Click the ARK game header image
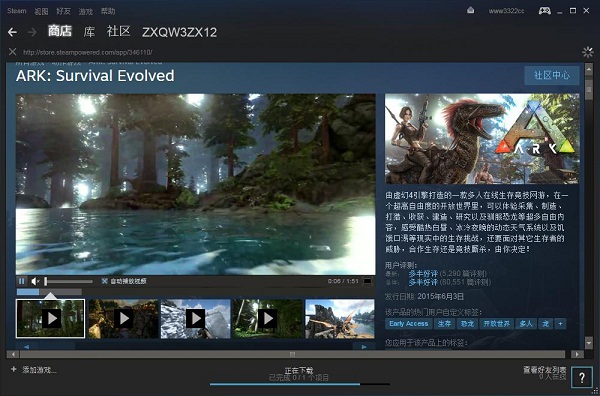Viewport: 600px width, 396px height. click(x=482, y=139)
